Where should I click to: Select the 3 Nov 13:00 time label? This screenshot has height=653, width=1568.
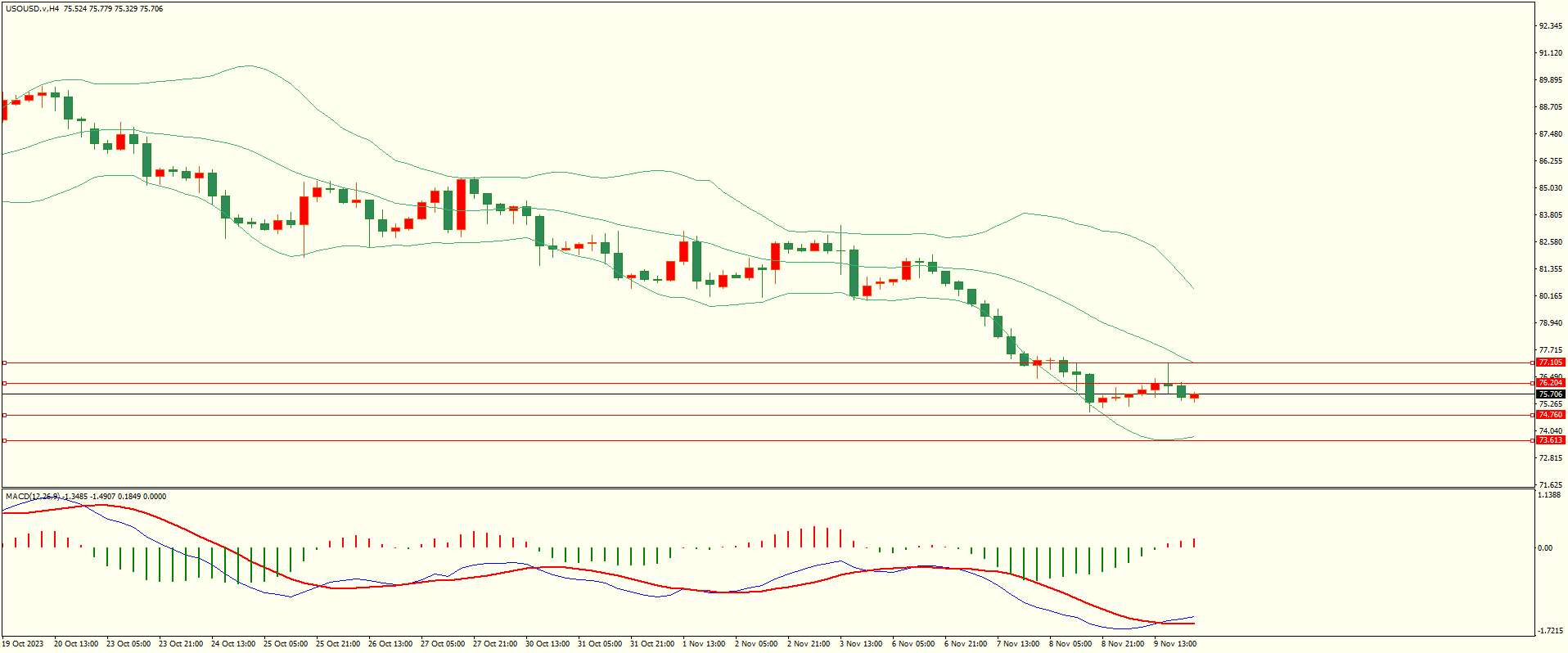861,644
